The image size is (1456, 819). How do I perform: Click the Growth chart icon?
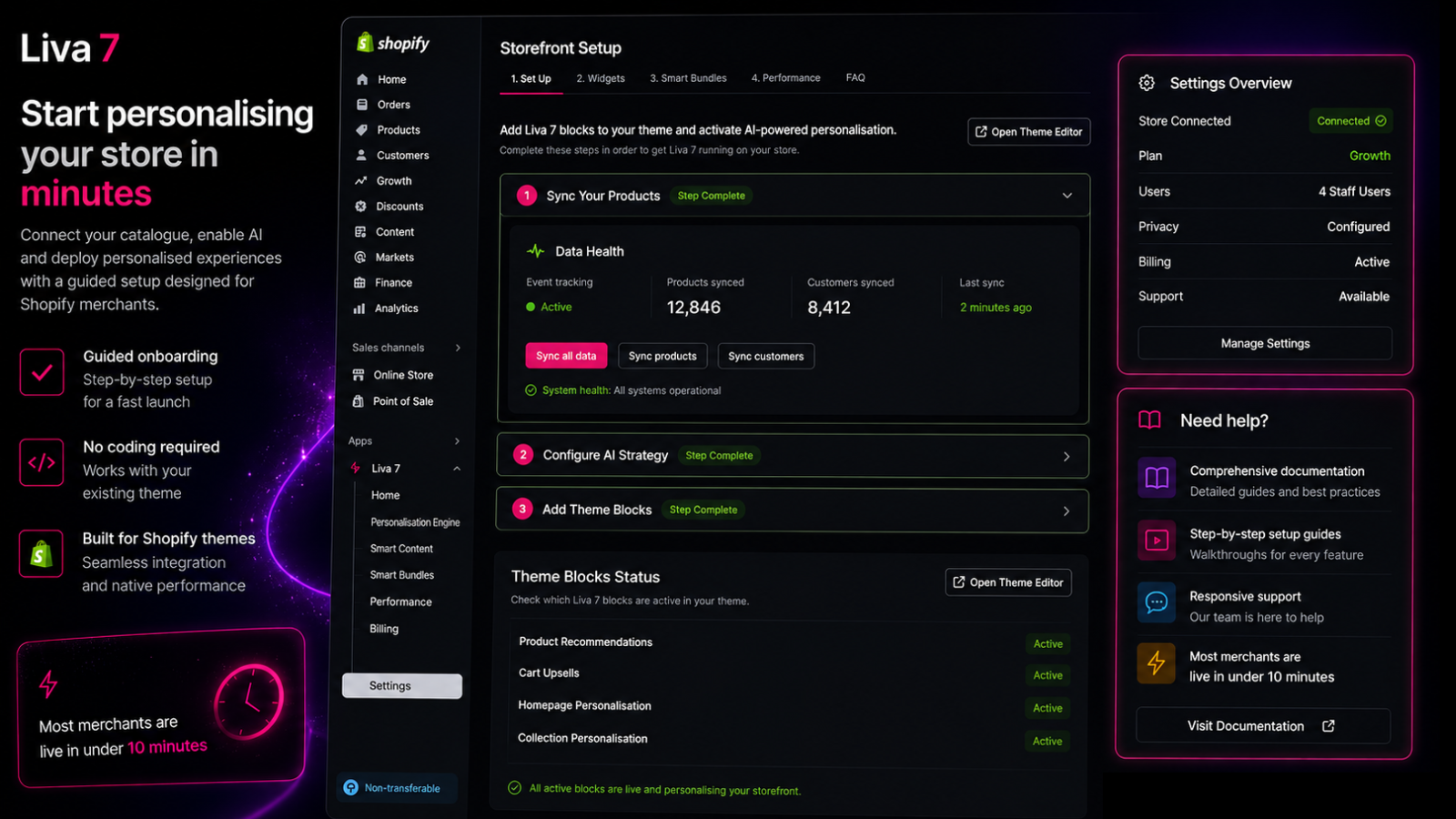pyautogui.click(x=361, y=181)
